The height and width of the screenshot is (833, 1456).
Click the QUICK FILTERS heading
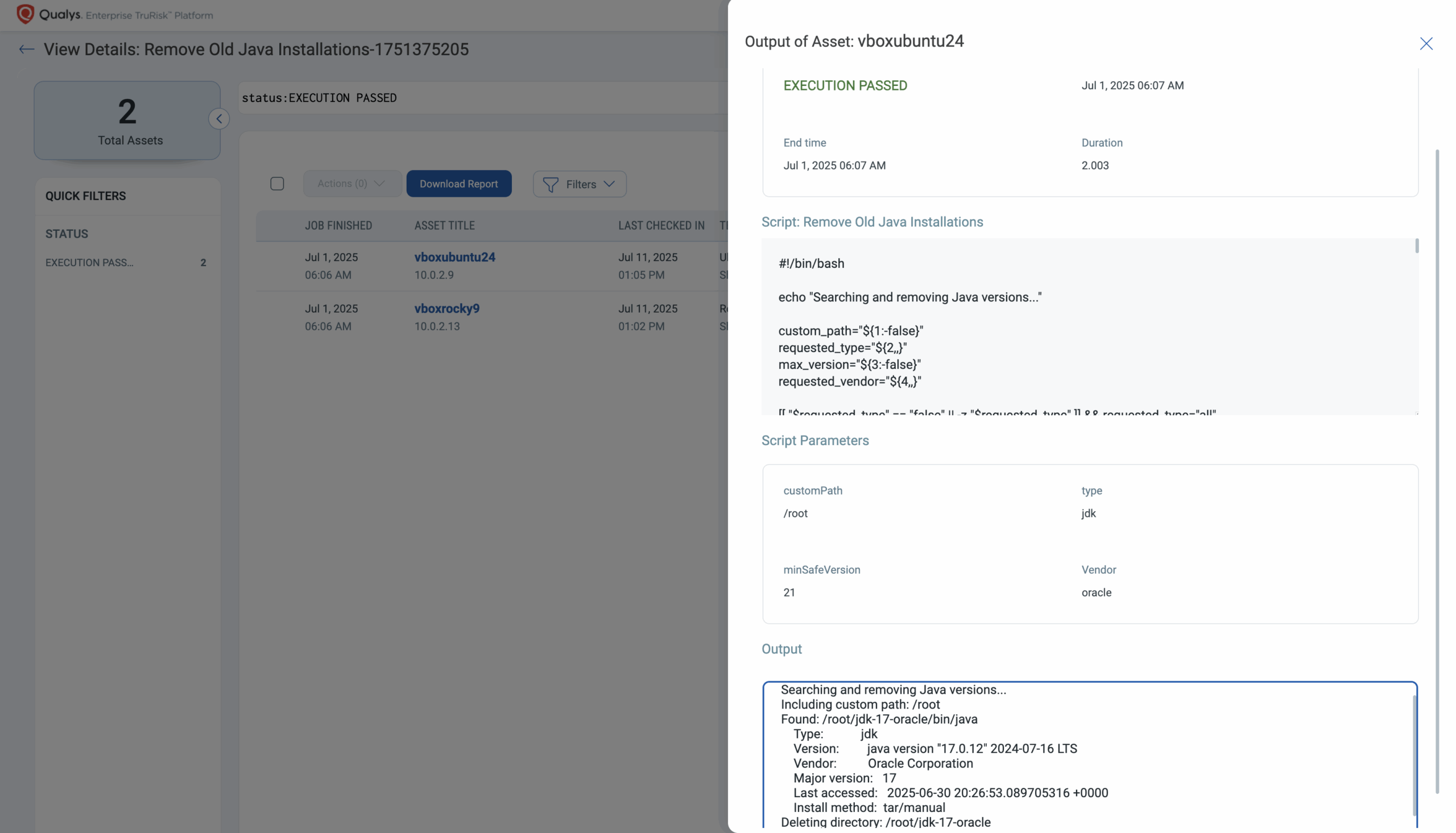pyautogui.click(x=86, y=196)
